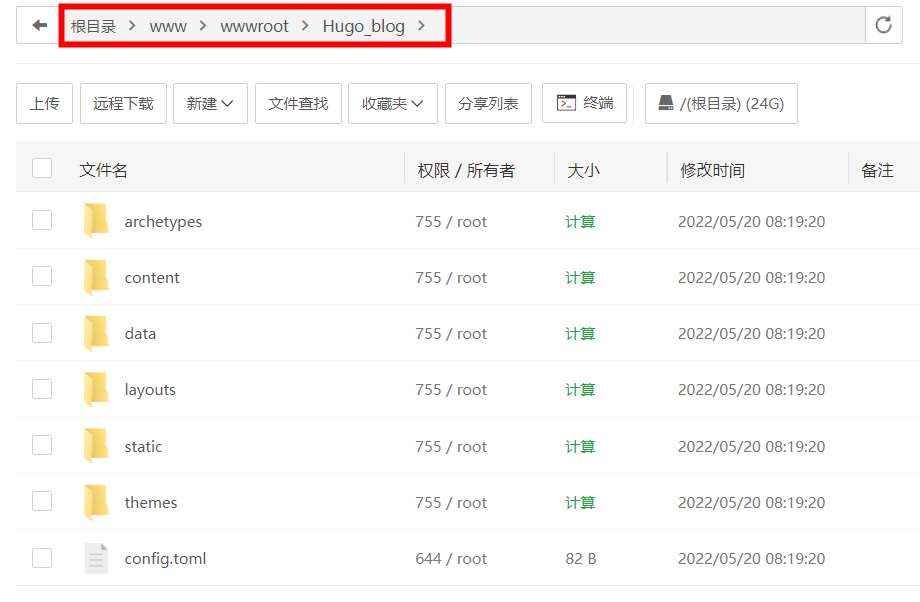
Task: Open the layouts folder icon
Action: [x=96, y=390]
